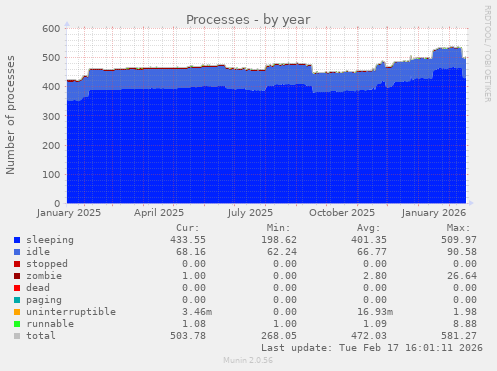The height and width of the screenshot is (371, 497).
Task: Click the 500 y-axis tick label
Action: pos(51,58)
